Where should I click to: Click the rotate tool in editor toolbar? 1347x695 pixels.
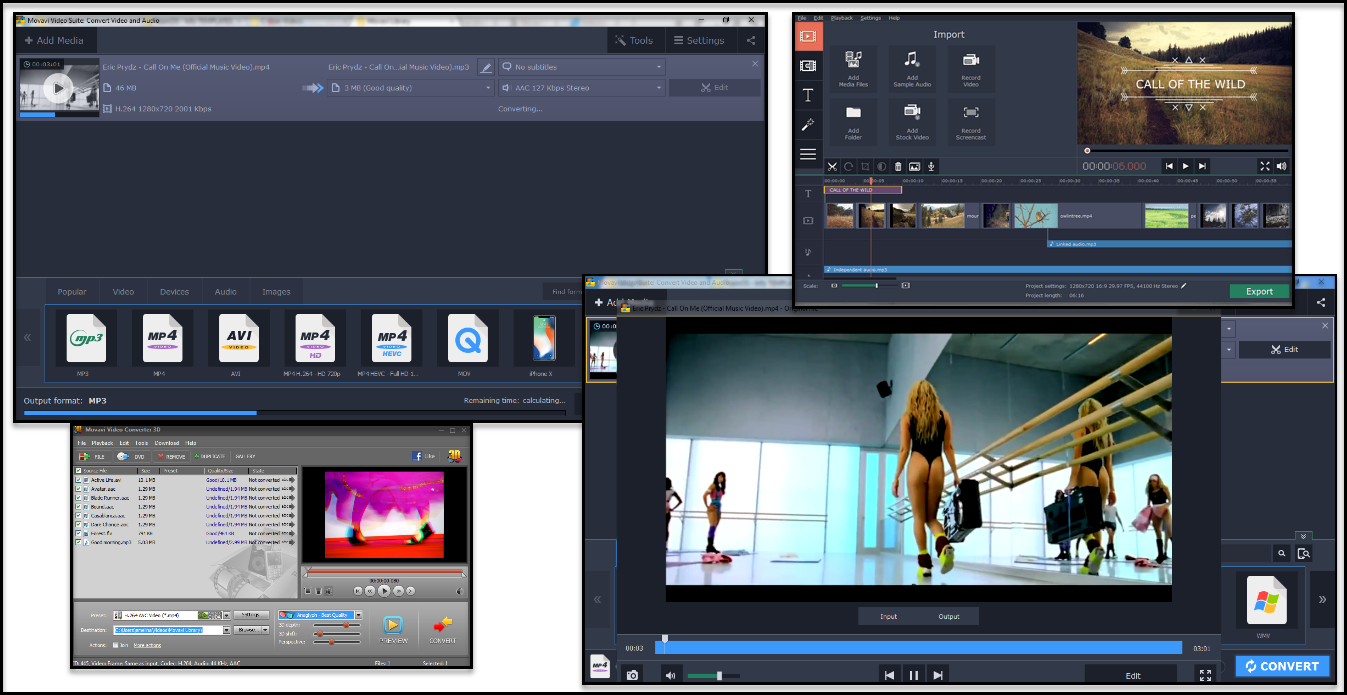(x=848, y=166)
